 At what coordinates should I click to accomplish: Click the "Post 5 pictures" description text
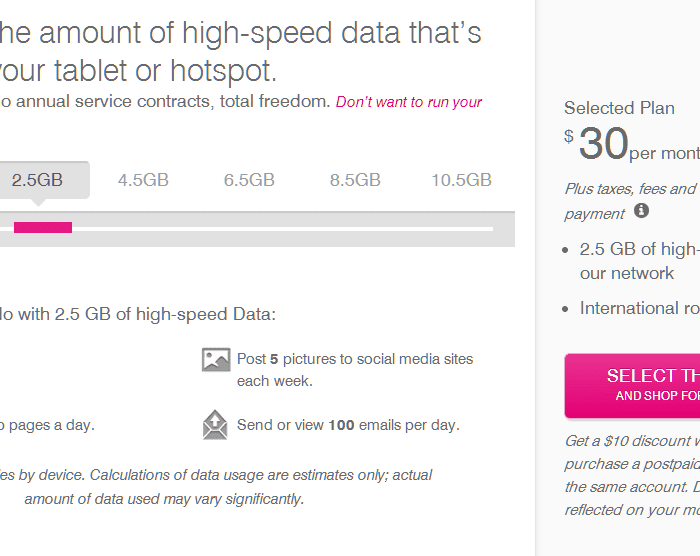click(x=355, y=369)
